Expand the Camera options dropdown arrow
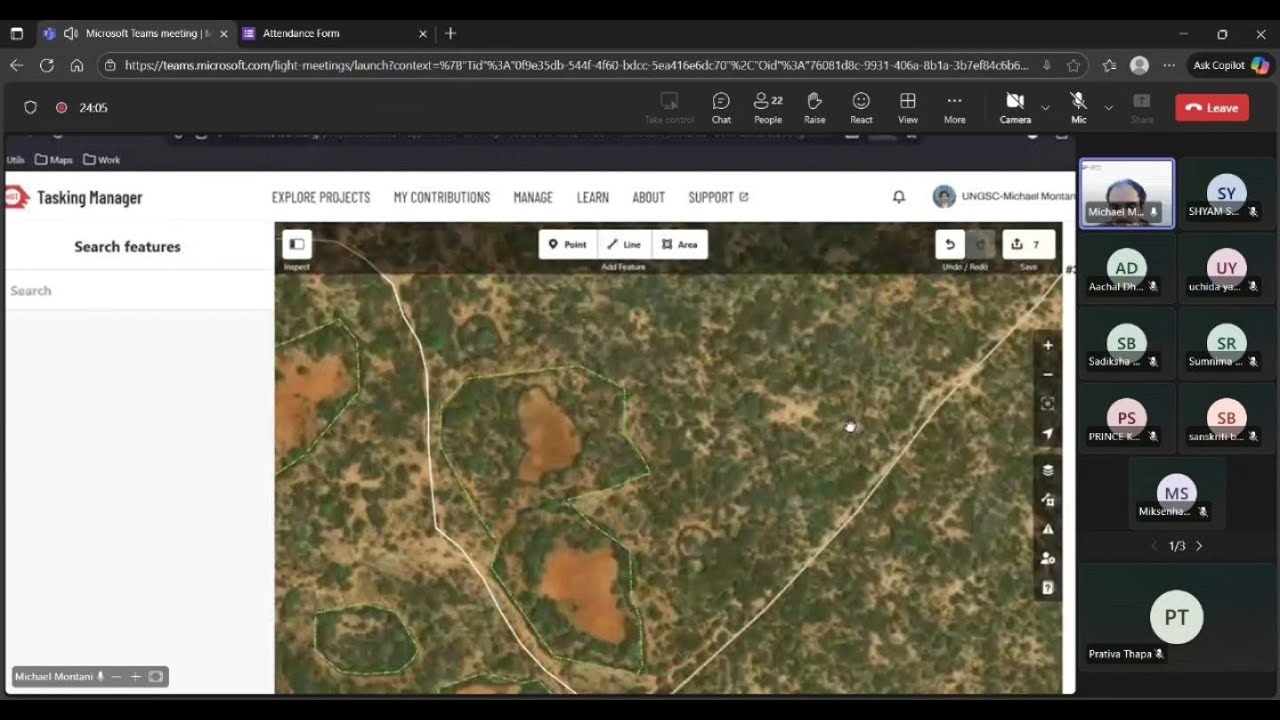This screenshot has height=720, width=1280. pos(1045,107)
